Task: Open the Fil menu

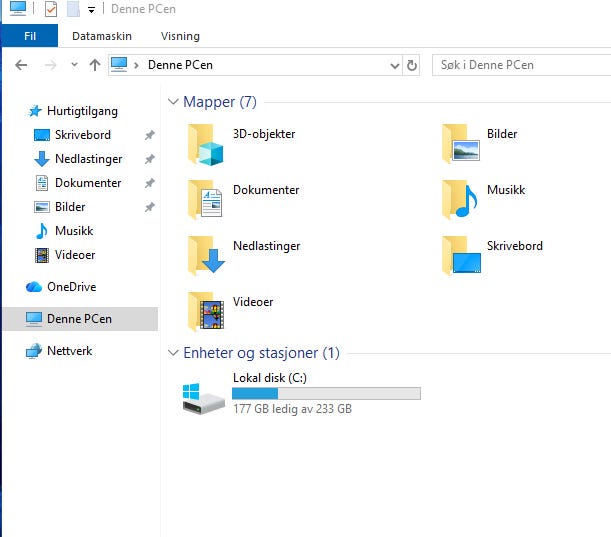Action: [30, 36]
